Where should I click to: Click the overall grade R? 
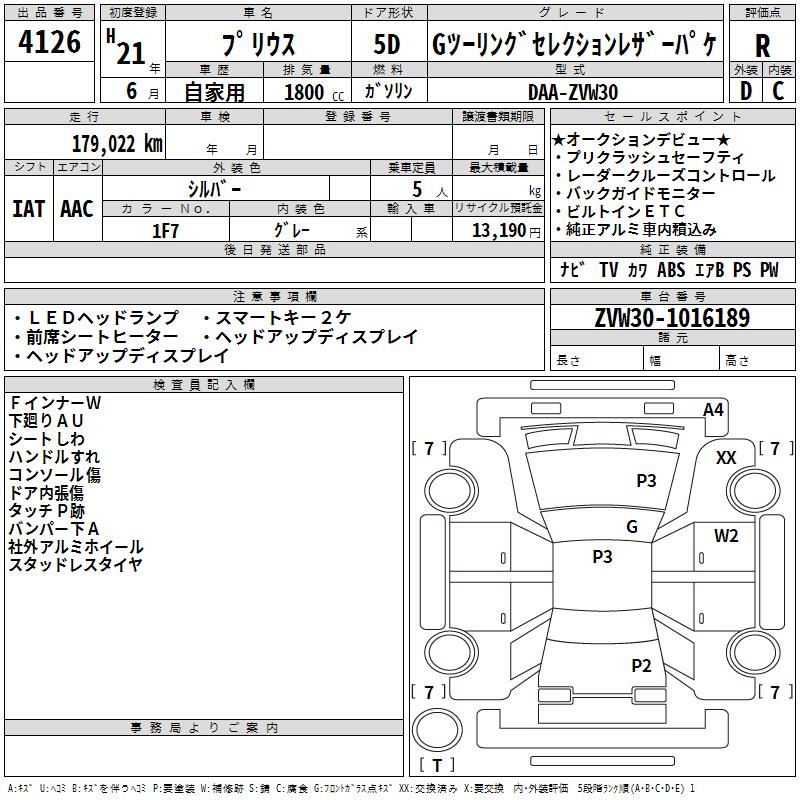click(x=762, y=46)
